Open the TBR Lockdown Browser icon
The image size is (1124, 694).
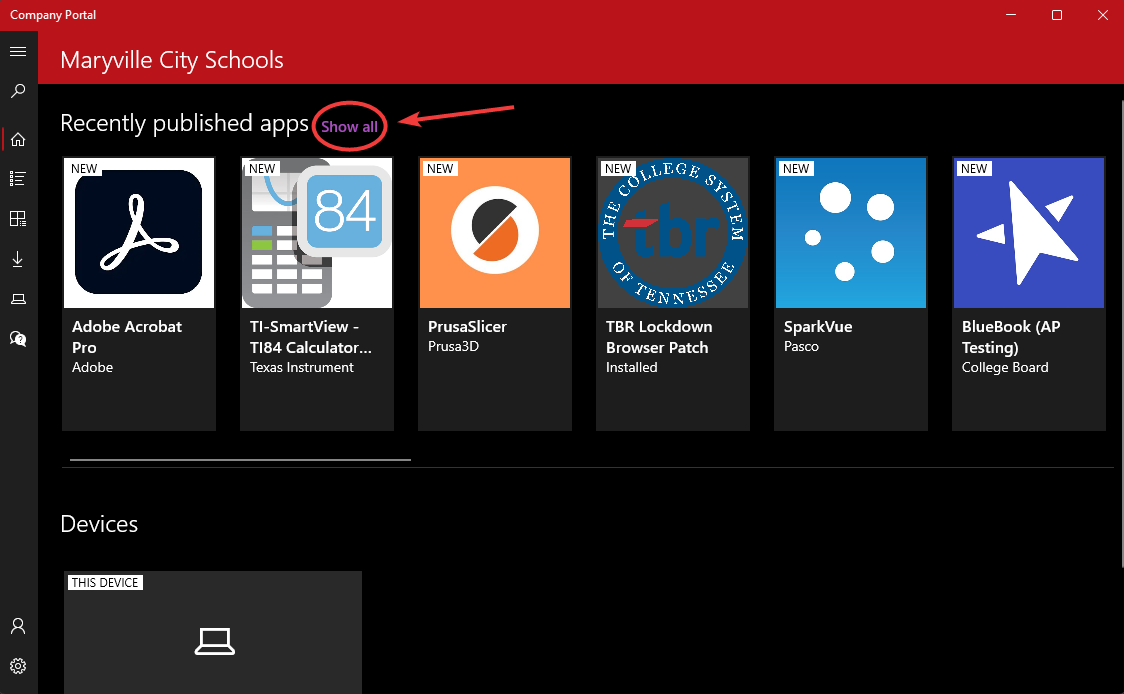pyautogui.click(x=673, y=232)
